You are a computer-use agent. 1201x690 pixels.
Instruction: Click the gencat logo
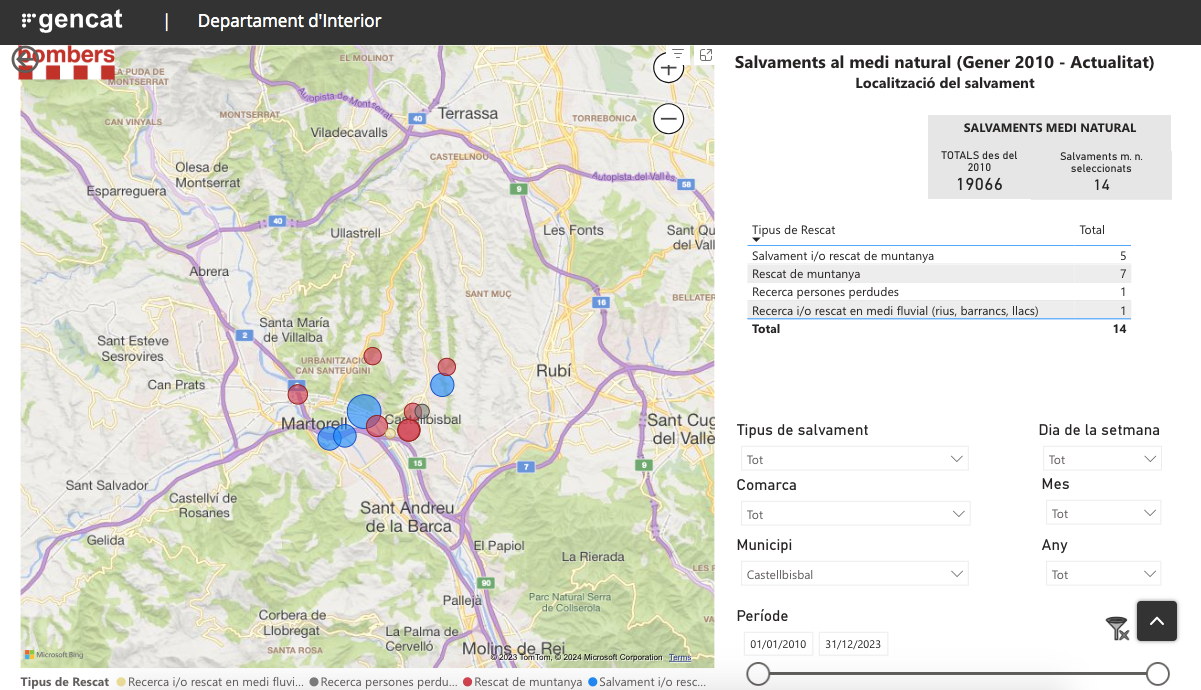pos(72,20)
